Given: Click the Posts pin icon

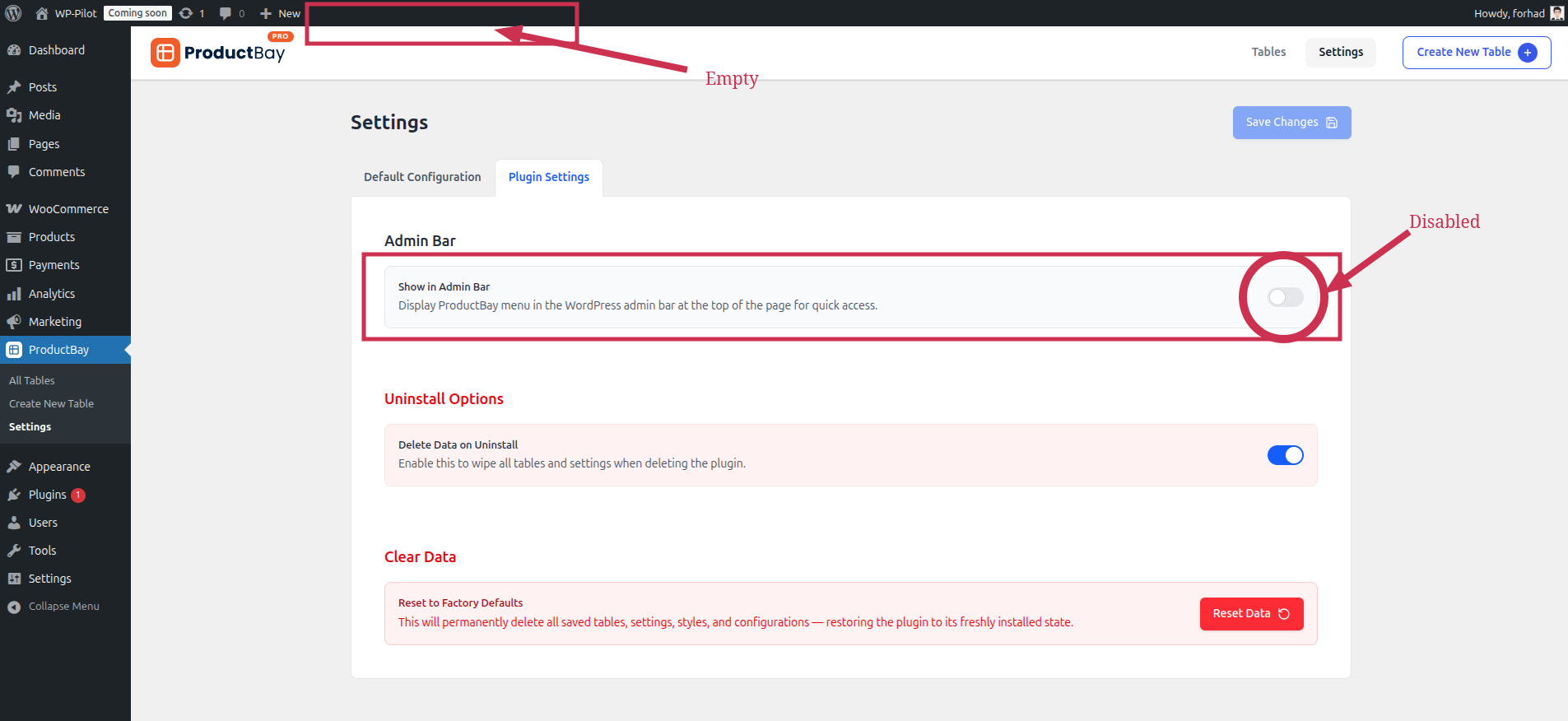Looking at the screenshot, I should click(14, 87).
